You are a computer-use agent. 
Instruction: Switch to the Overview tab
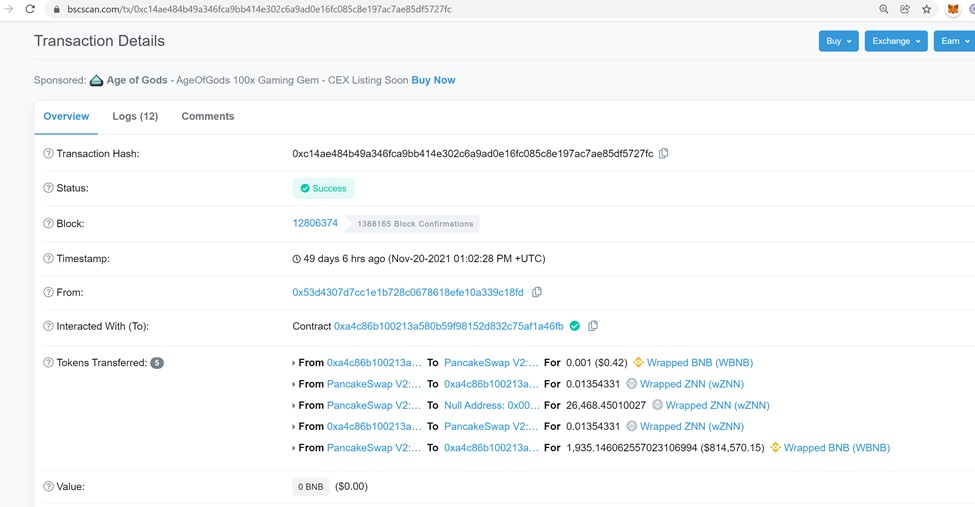(66, 116)
